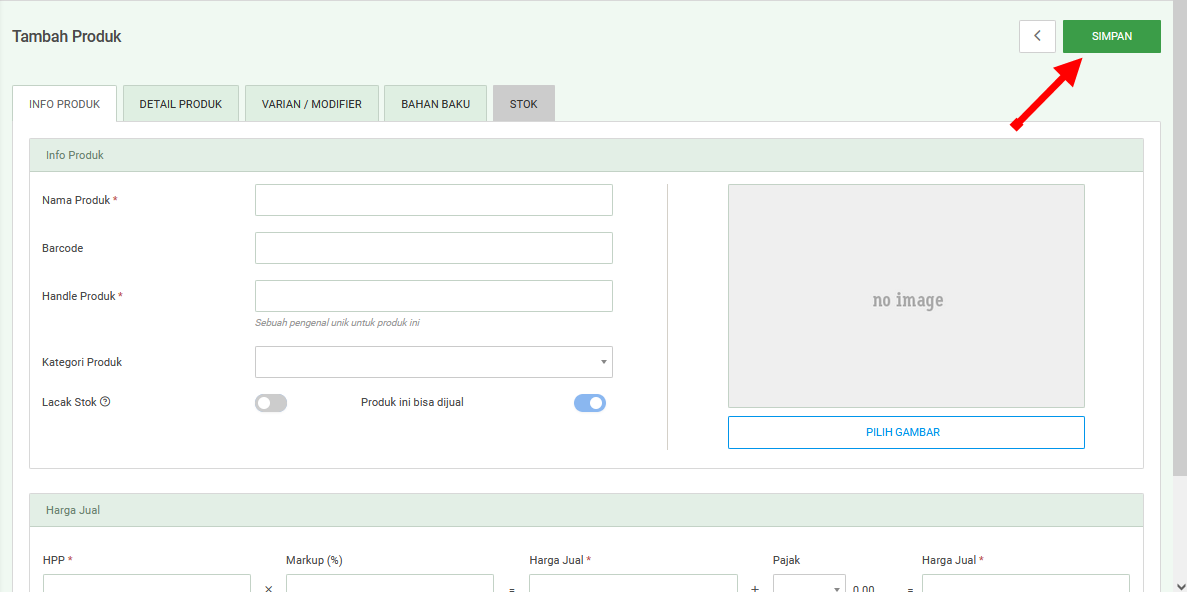
Task: Open the Varian / Modifier tab
Action: click(x=311, y=104)
